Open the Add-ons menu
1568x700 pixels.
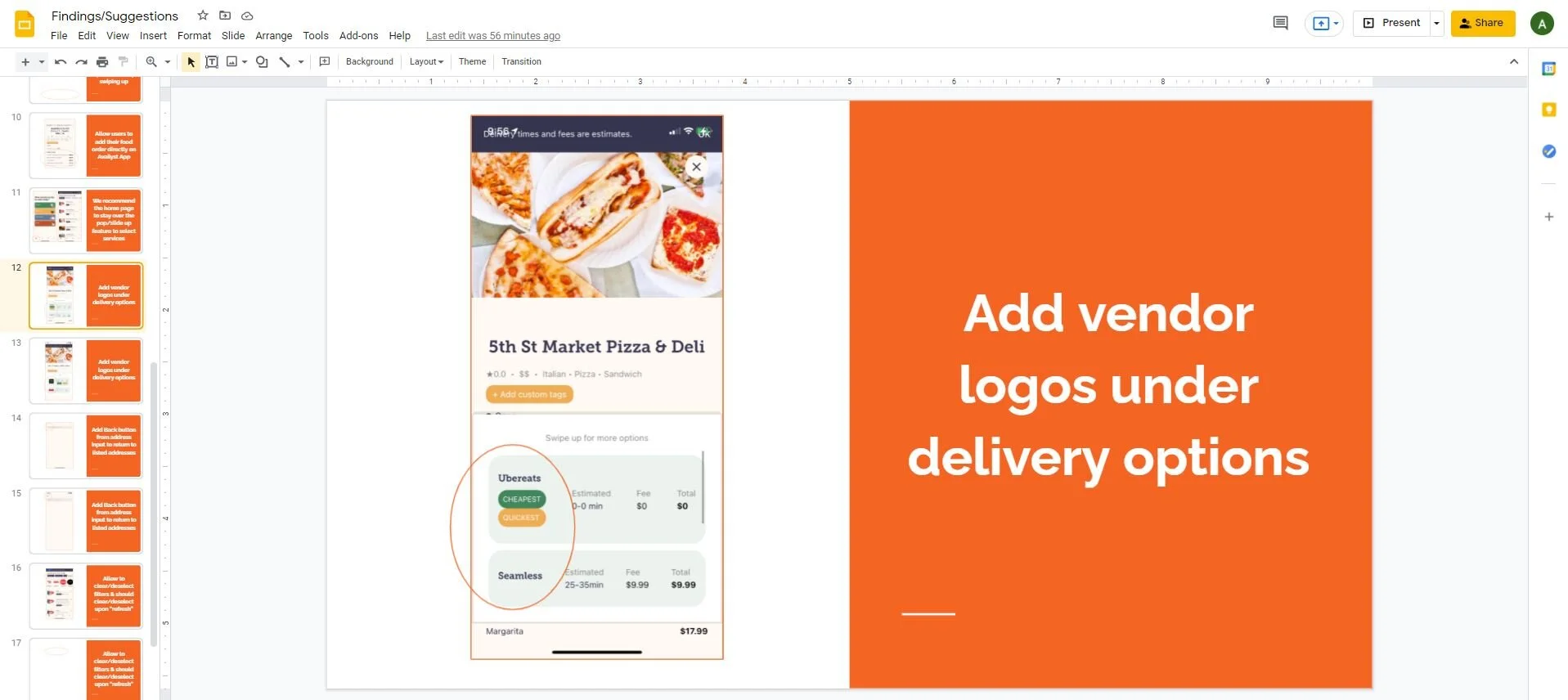click(359, 35)
